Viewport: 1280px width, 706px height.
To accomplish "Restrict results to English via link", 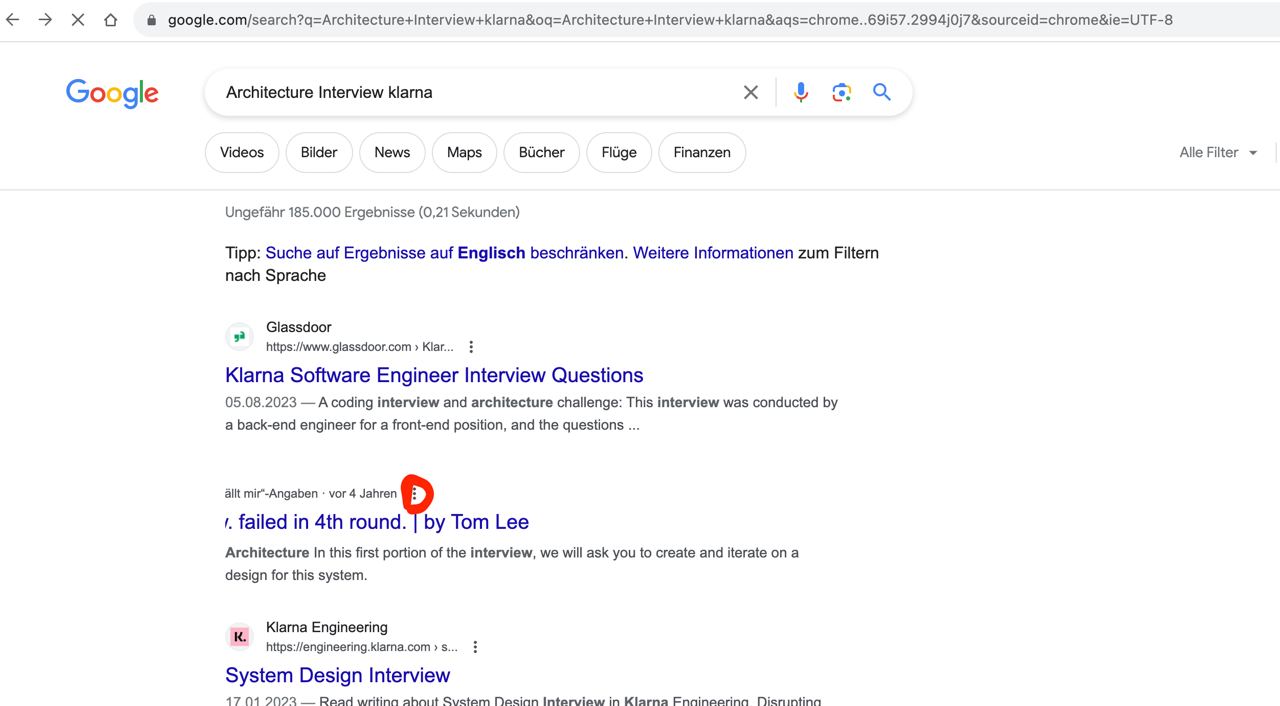I will click(x=445, y=253).
